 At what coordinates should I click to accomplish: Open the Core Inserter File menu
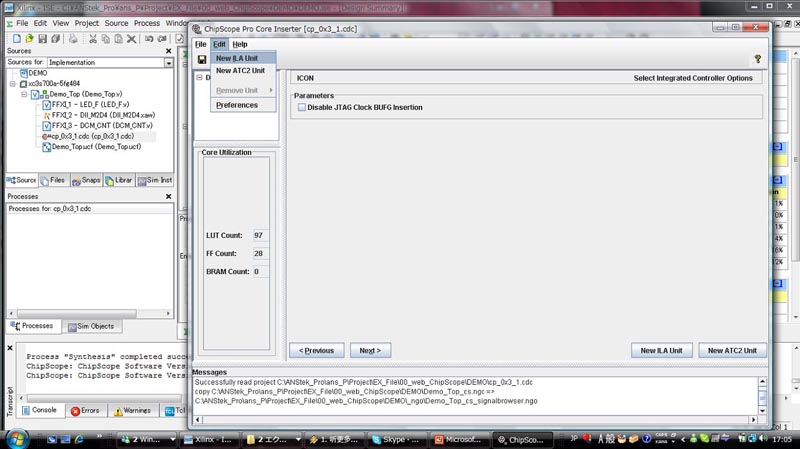(201, 44)
